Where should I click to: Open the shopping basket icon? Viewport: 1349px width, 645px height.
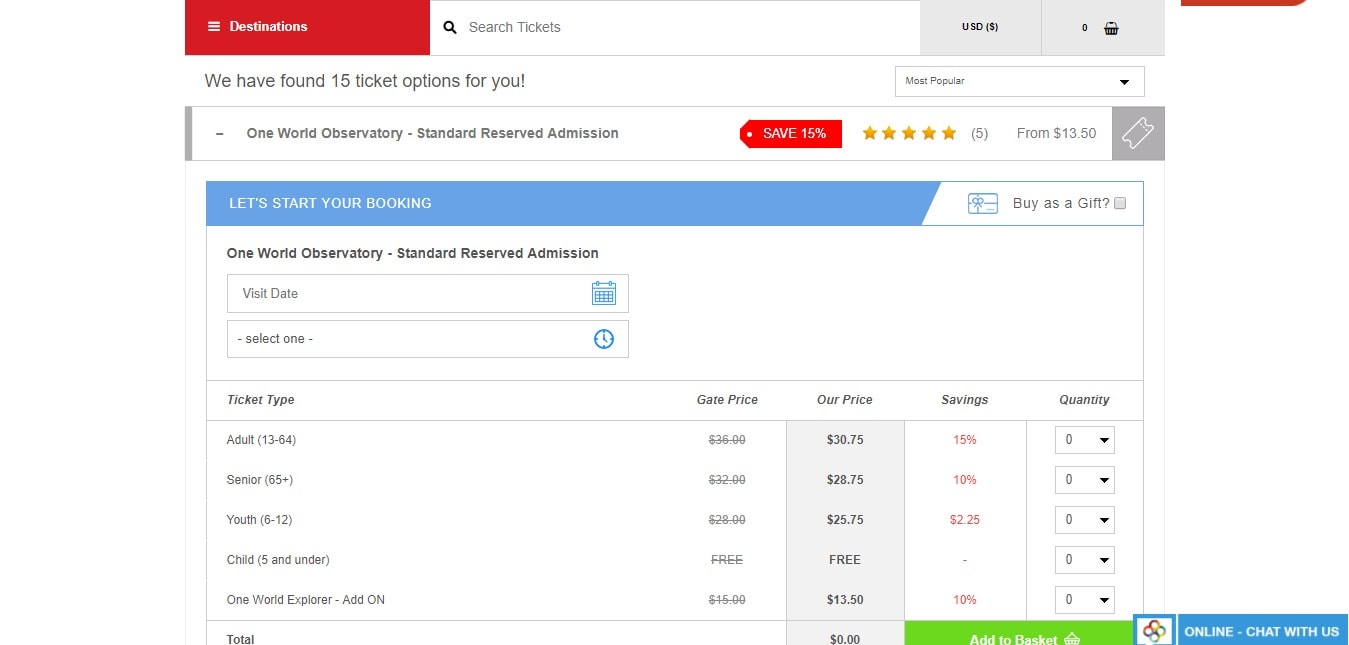[1111, 28]
